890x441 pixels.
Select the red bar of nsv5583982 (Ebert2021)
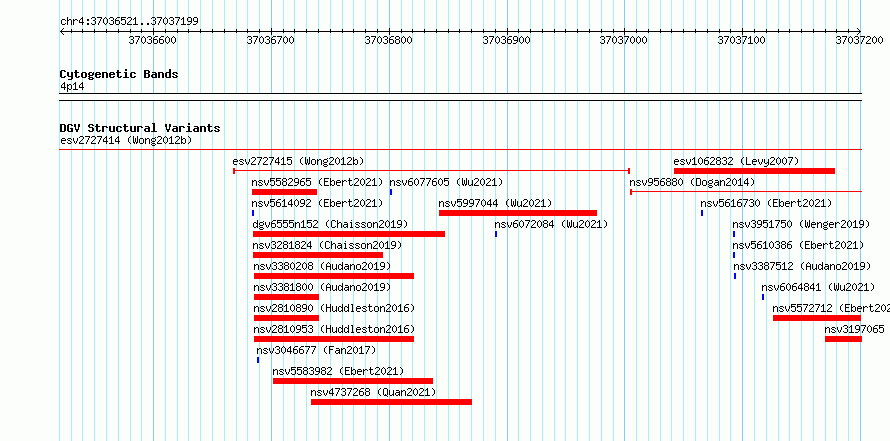[353, 381]
